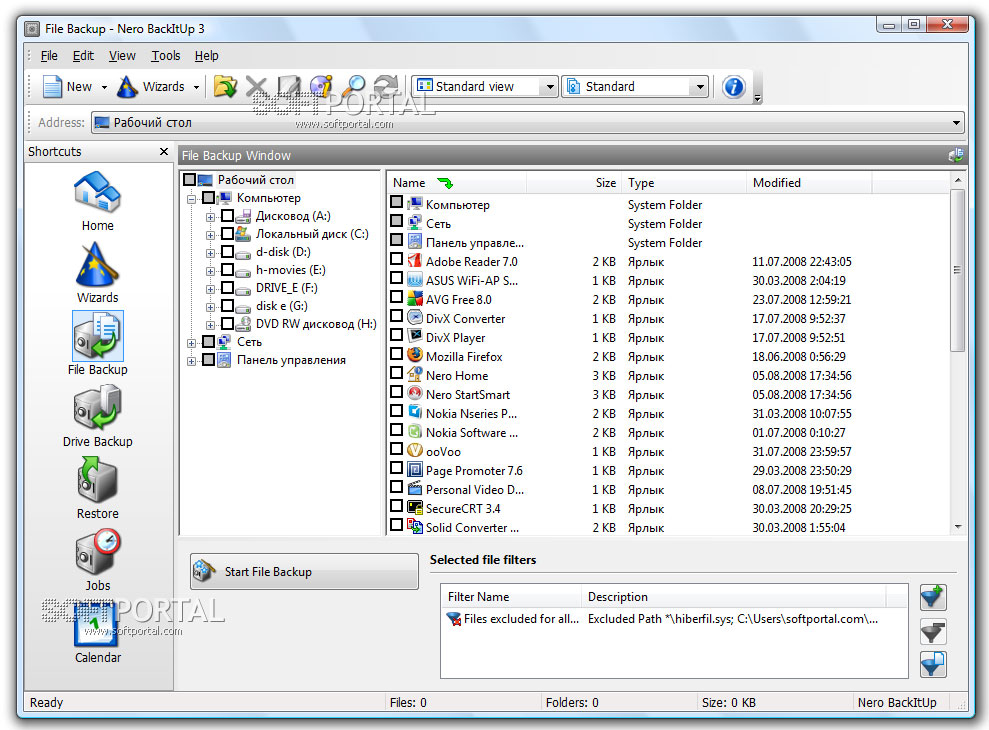The image size is (989, 730).
Task: Tick the d-disk (D:) tree checkbox
Action: click(228, 252)
